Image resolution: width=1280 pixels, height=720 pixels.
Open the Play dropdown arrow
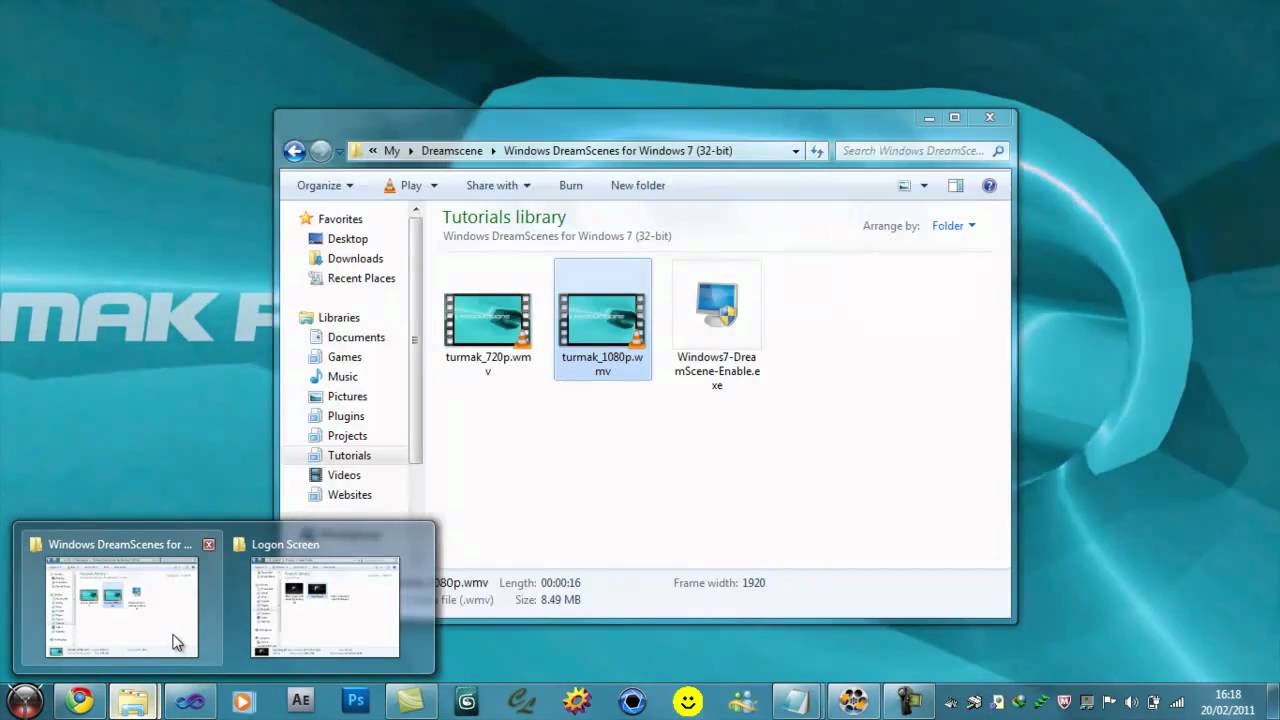pyautogui.click(x=434, y=185)
